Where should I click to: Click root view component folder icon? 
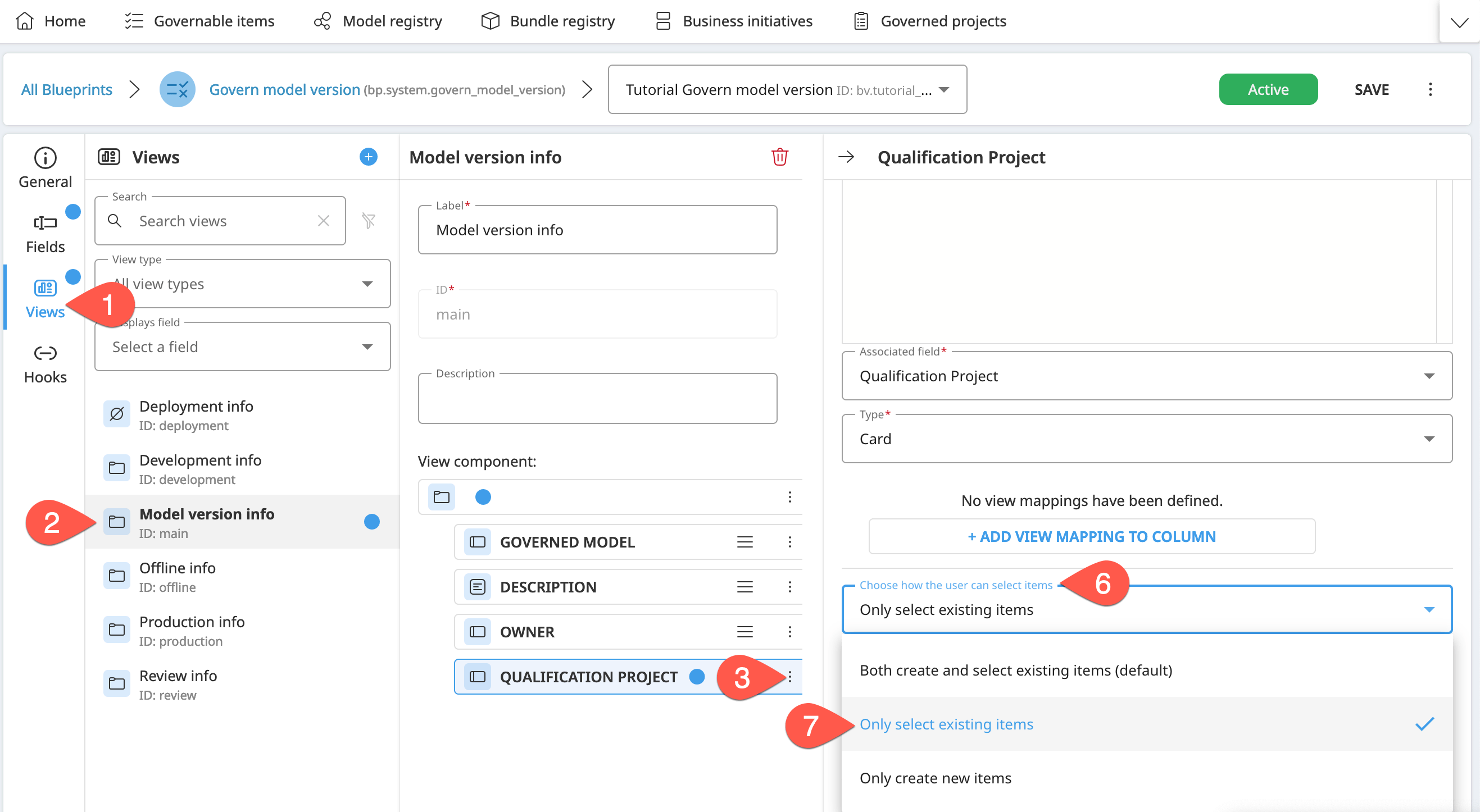click(x=441, y=497)
